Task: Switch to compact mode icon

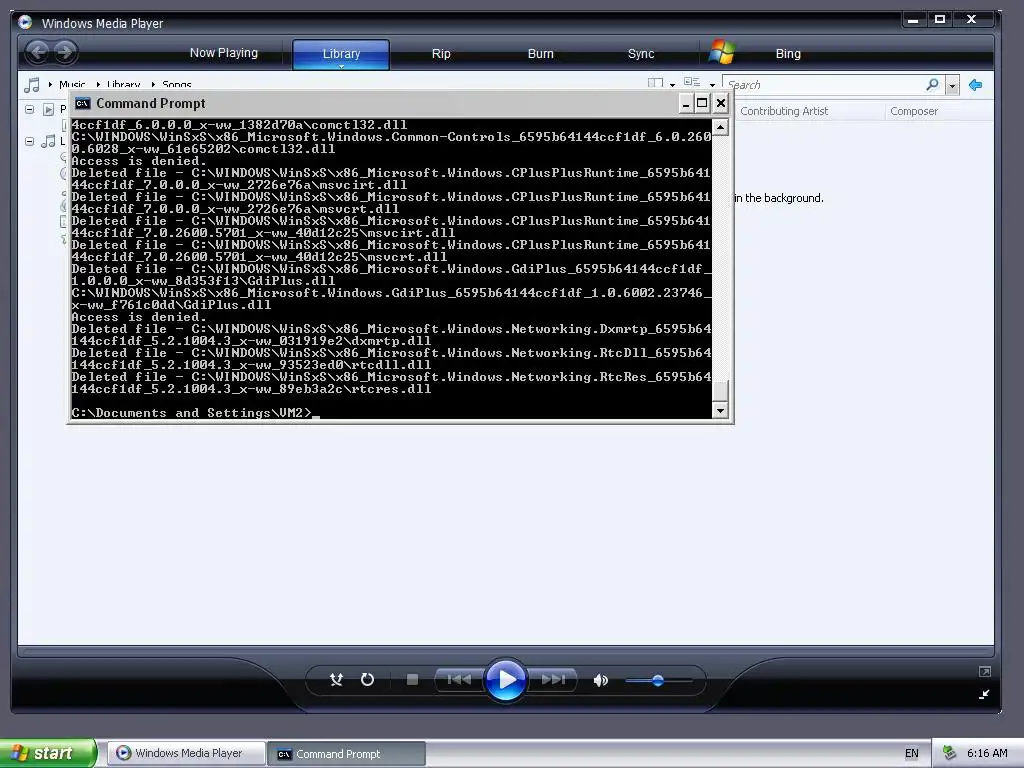Action: [x=984, y=695]
